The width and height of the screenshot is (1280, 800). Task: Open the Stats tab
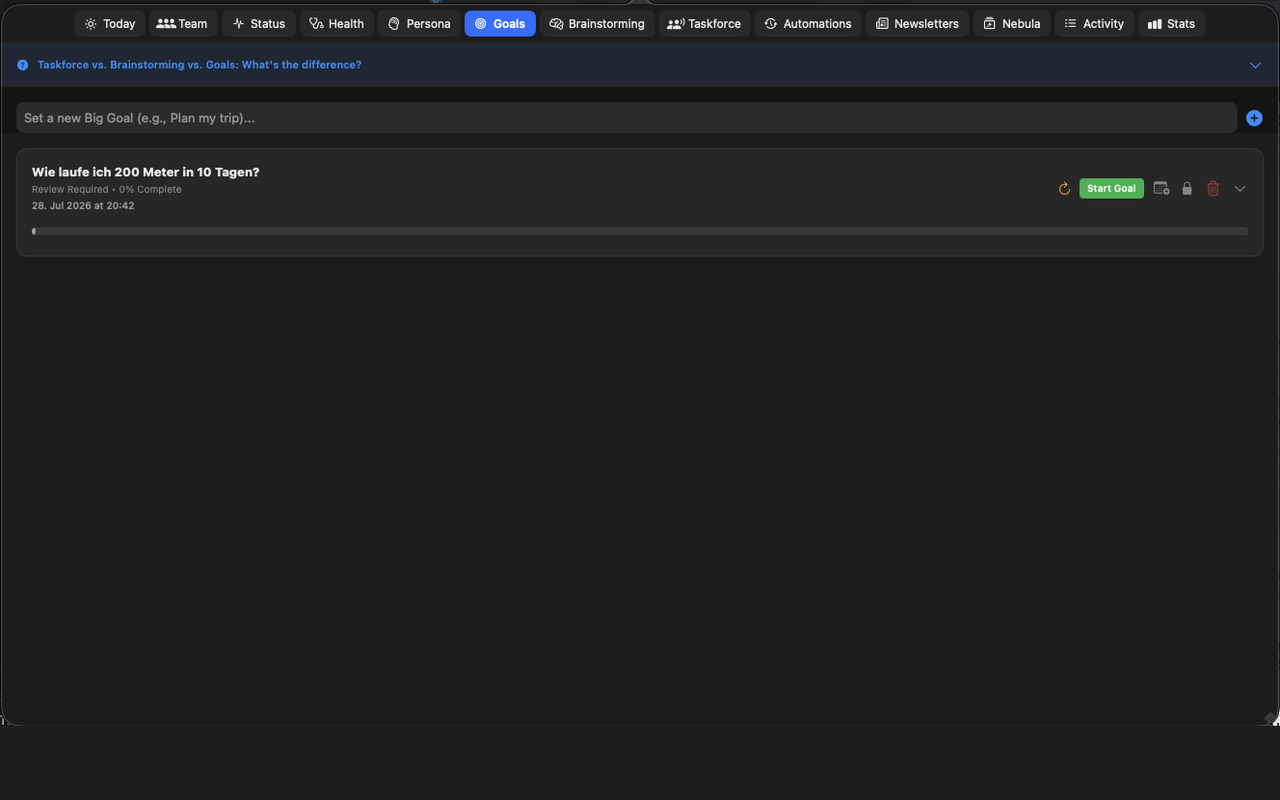[x=1172, y=24]
